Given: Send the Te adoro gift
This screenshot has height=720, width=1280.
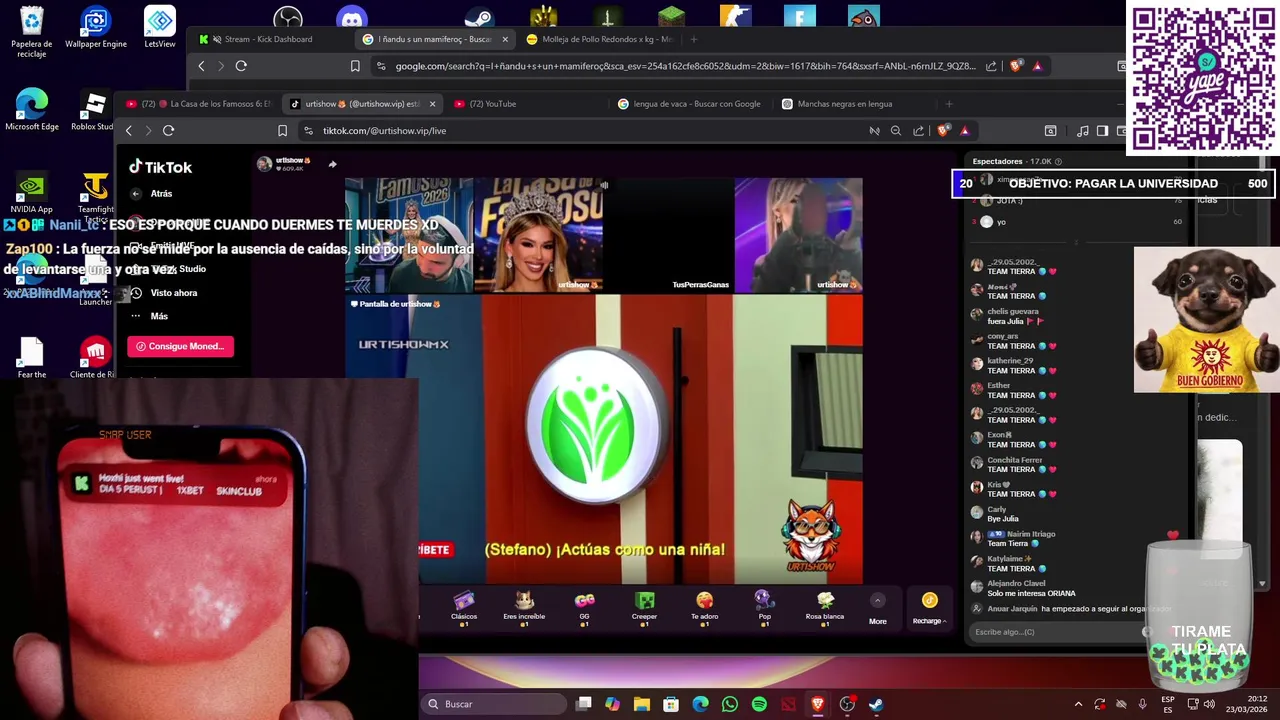Looking at the screenshot, I should [x=704, y=606].
